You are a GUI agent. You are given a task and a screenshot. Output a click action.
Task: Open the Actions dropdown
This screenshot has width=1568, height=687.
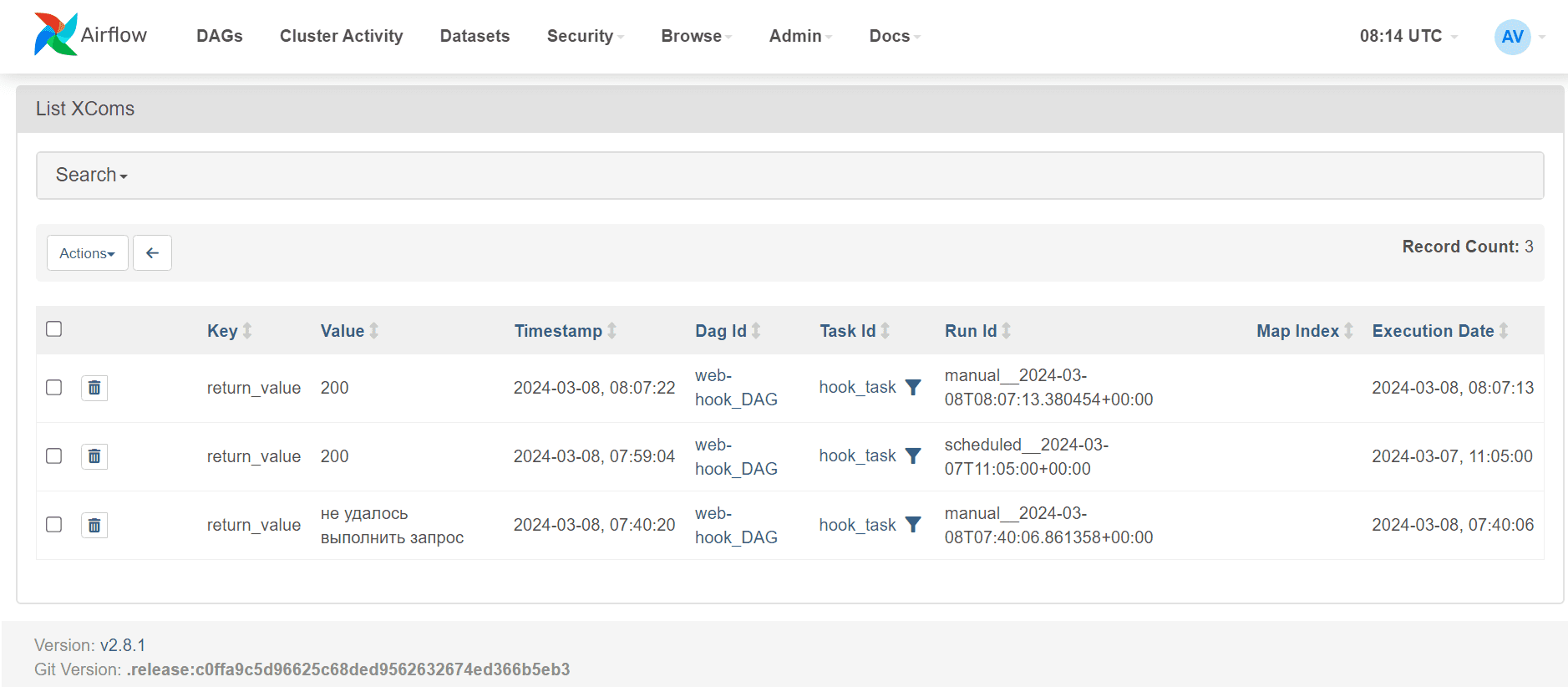pyautogui.click(x=87, y=253)
